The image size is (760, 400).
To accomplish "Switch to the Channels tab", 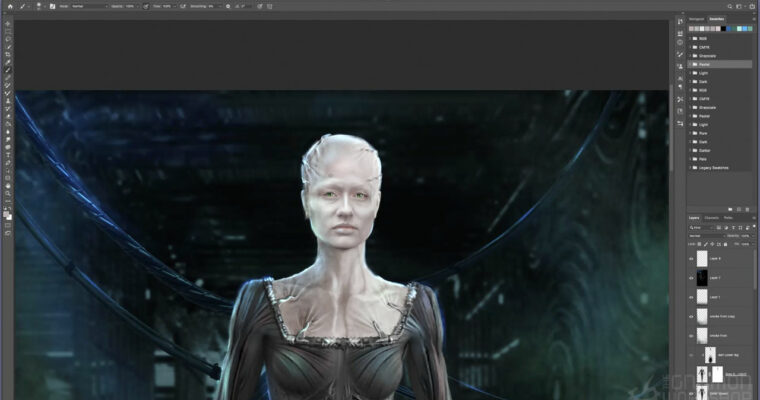I will click(x=712, y=218).
